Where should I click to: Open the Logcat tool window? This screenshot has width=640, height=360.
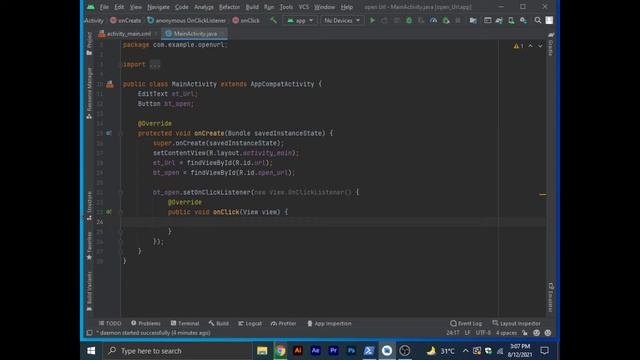(250, 323)
